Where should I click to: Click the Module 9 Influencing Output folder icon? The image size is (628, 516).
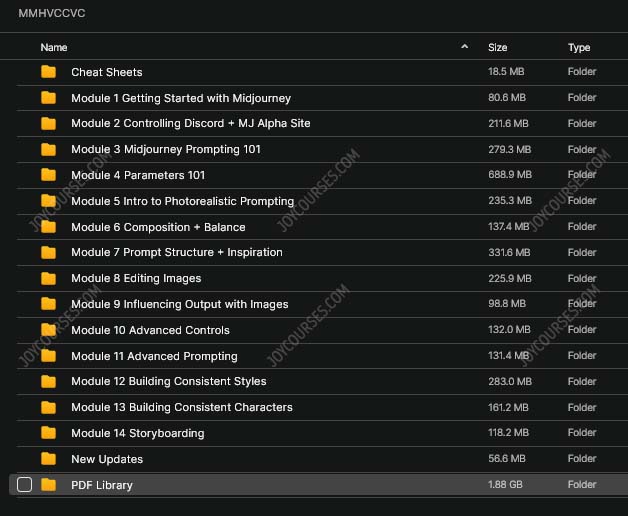click(x=48, y=304)
